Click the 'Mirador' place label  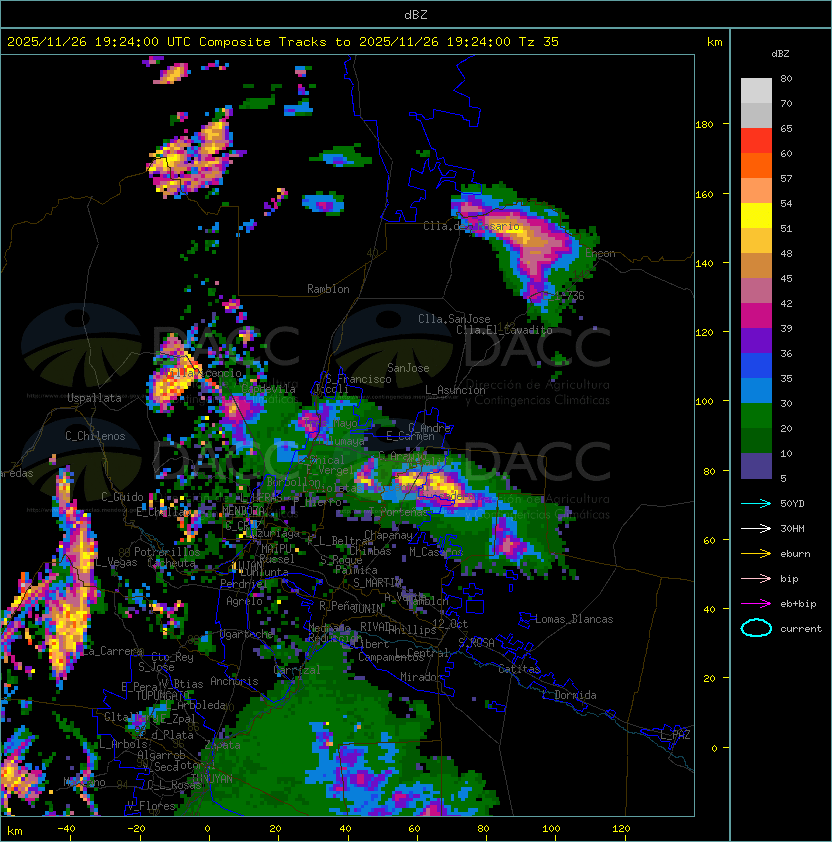coord(422,677)
